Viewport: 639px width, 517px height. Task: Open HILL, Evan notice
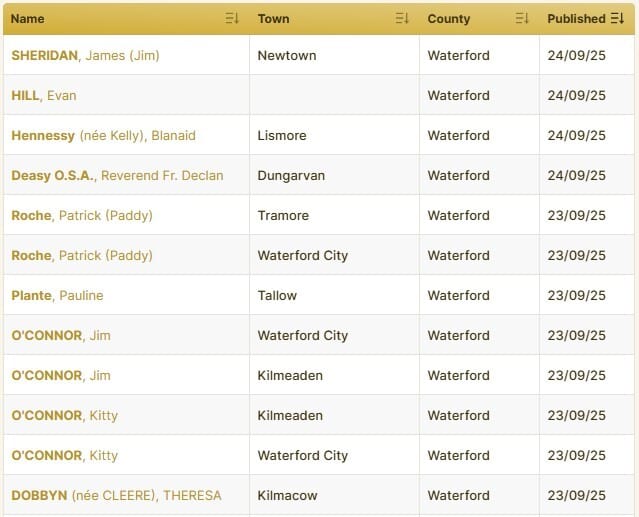click(x=44, y=95)
